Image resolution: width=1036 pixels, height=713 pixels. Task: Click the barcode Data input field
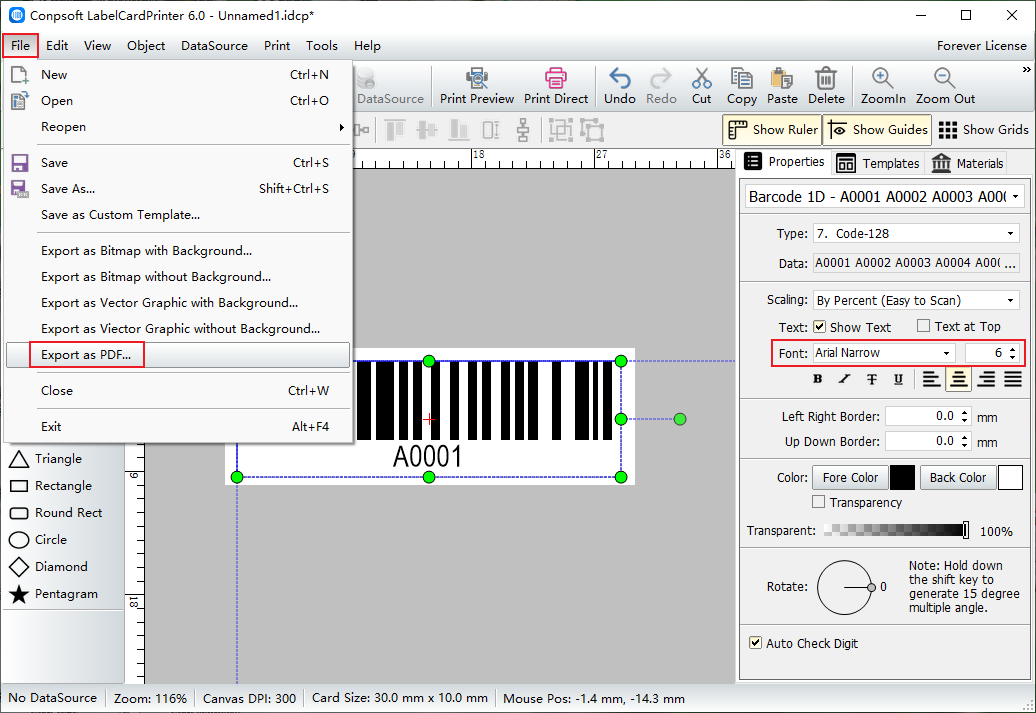pos(907,263)
